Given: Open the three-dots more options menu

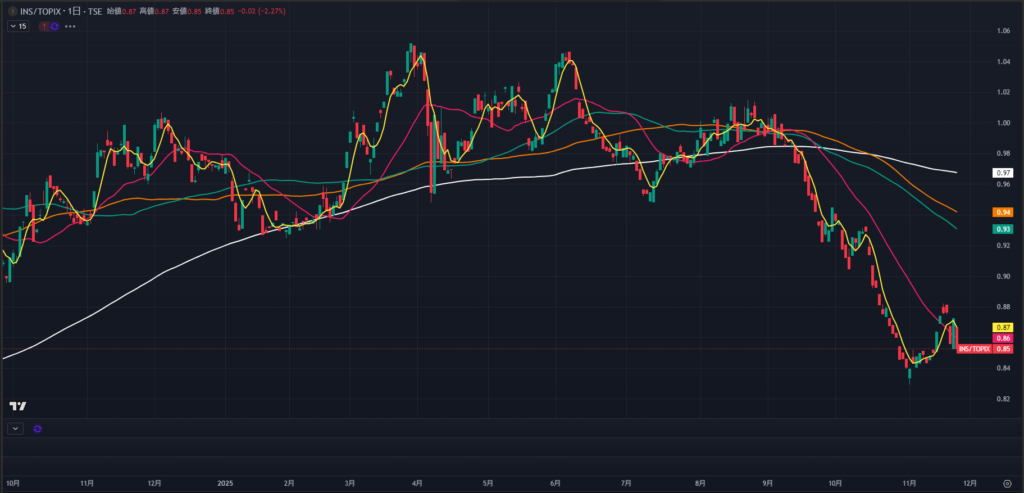Looking at the screenshot, I should pyautogui.click(x=69, y=26).
